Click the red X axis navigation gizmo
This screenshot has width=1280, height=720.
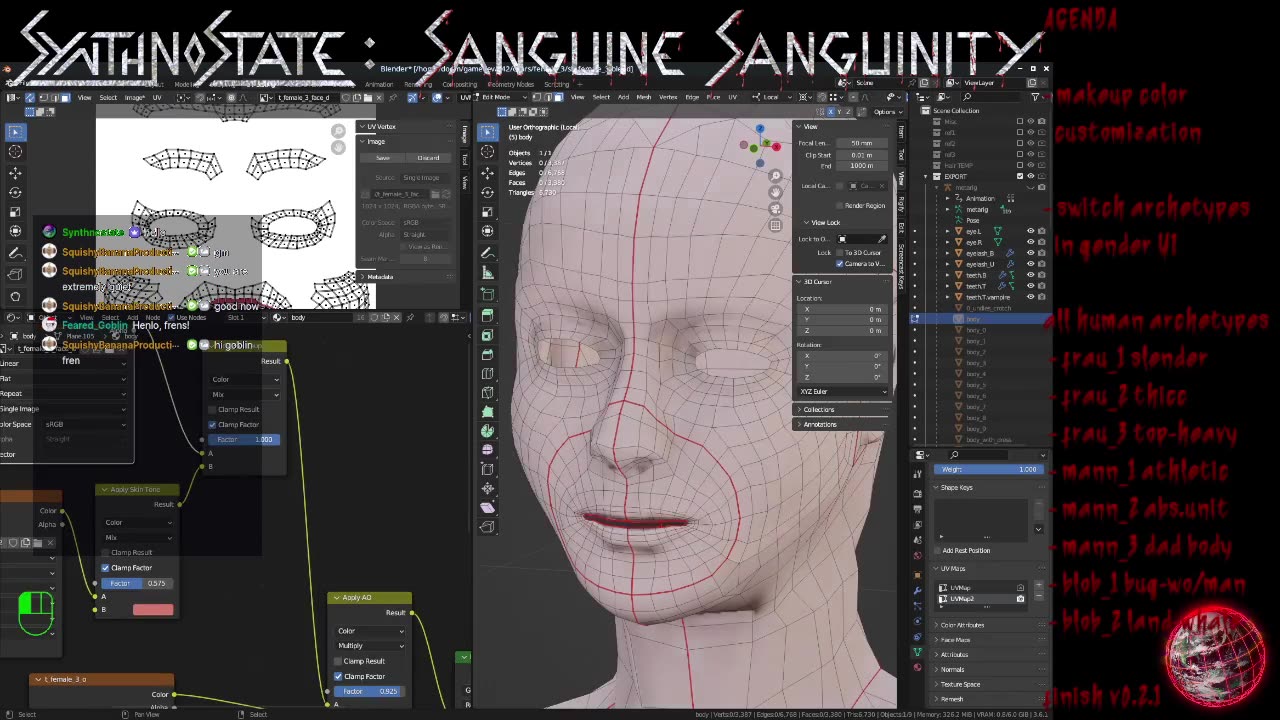[x=776, y=147]
